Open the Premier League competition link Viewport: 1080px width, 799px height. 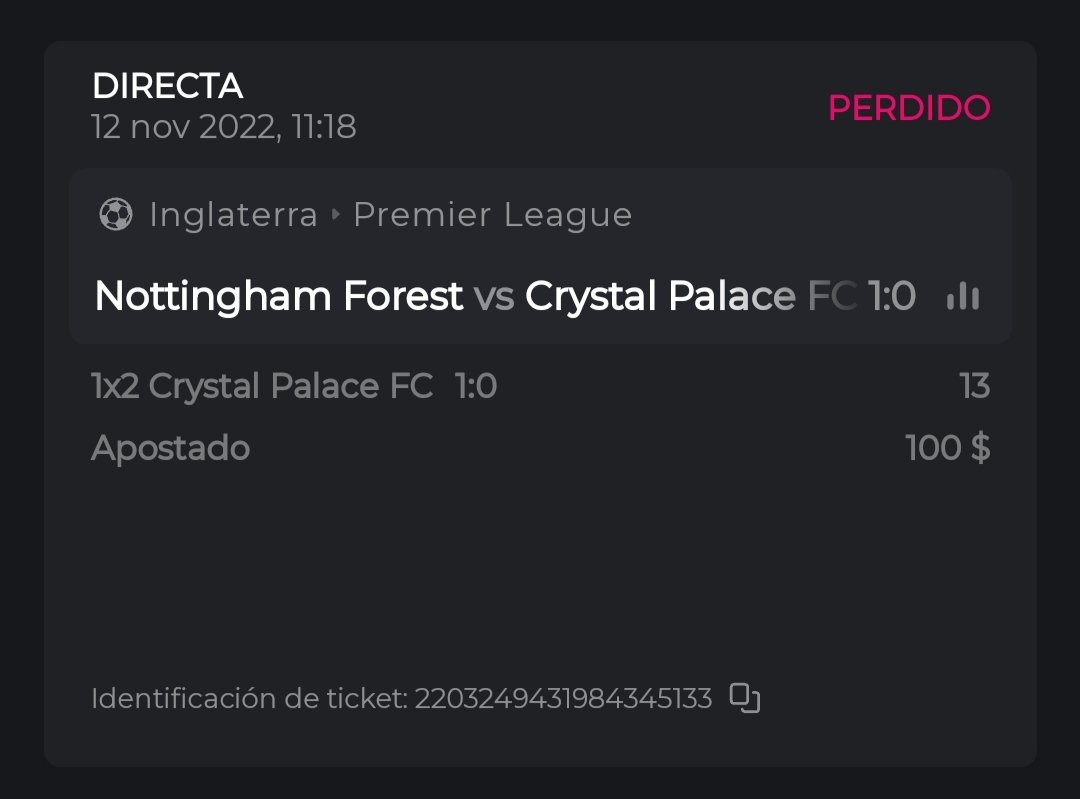[x=492, y=215]
